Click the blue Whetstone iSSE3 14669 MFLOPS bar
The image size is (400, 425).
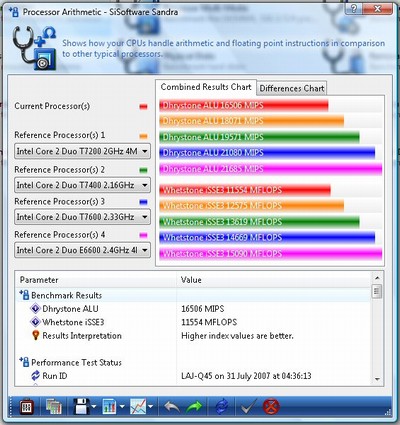click(x=267, y=237)
